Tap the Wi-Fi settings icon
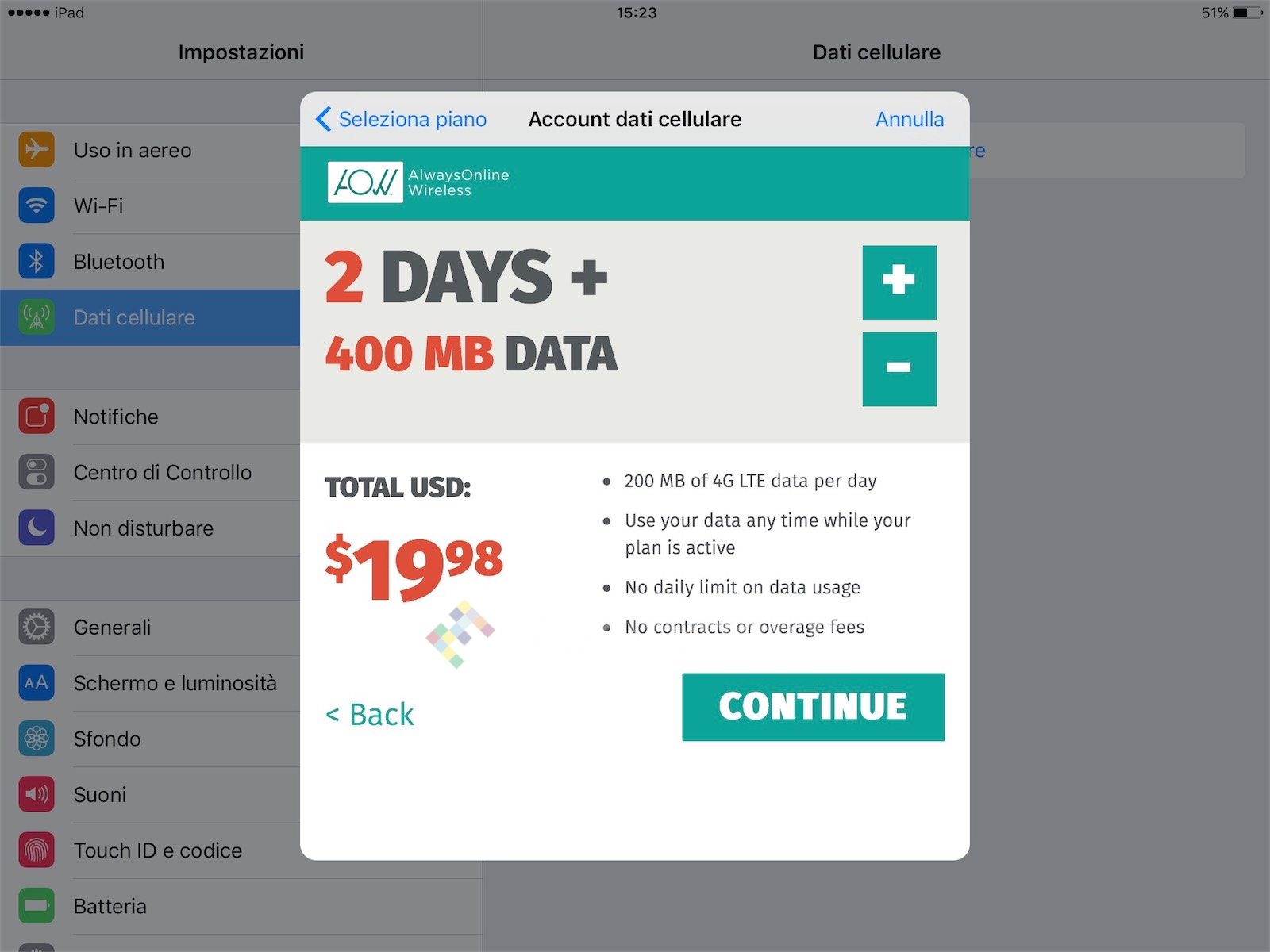This screenshot has height=952, width=1270. (x=37, y=205)
